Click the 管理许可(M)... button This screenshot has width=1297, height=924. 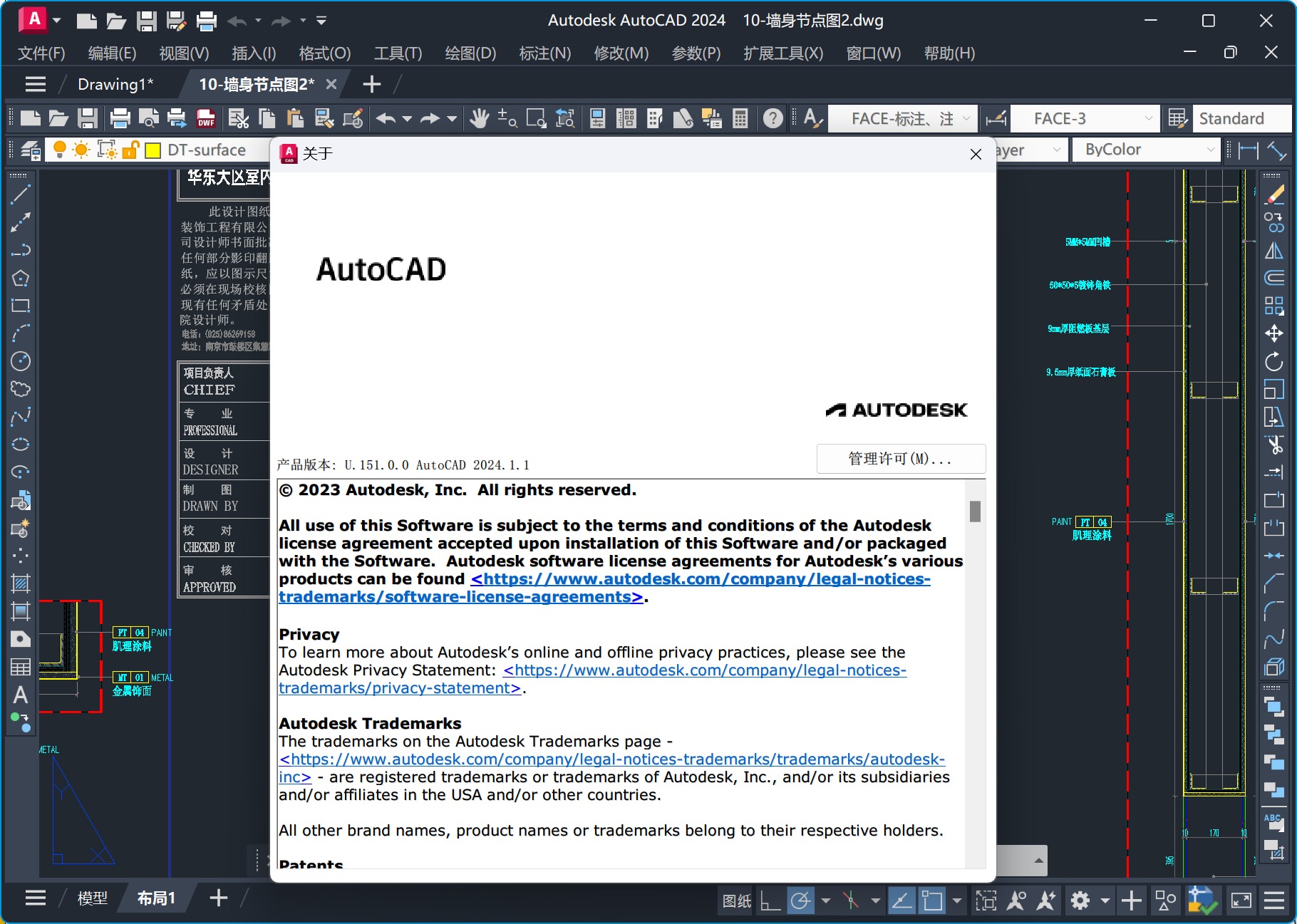point(901,459)
